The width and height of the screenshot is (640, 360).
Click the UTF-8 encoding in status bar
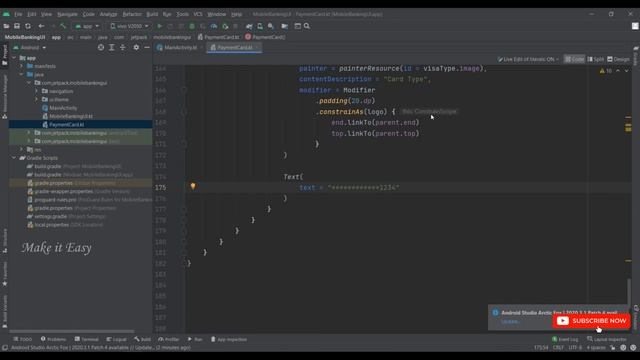pyautogui.click(x=575, y=348)
